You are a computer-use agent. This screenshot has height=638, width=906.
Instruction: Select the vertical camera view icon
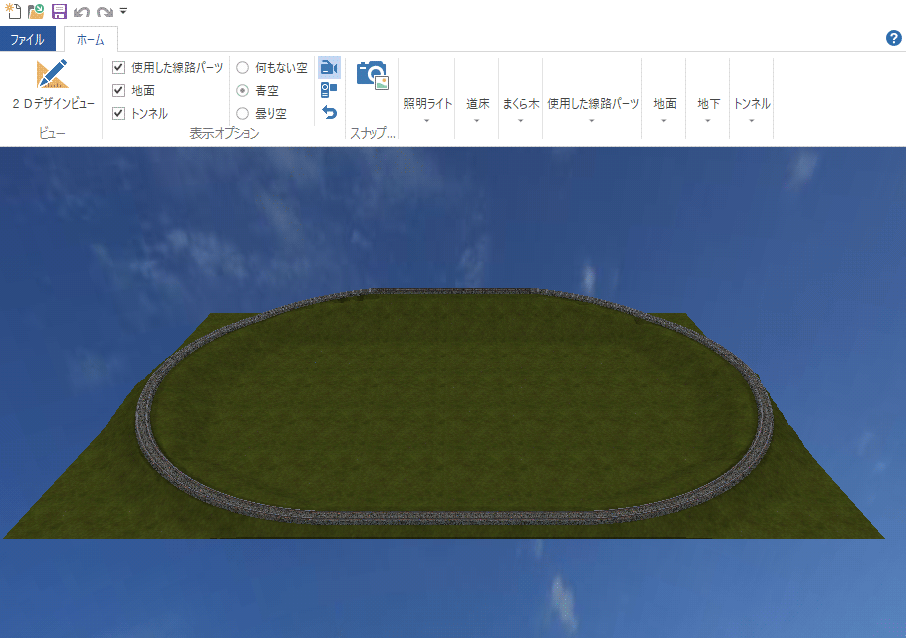click(x=328, y=90)
